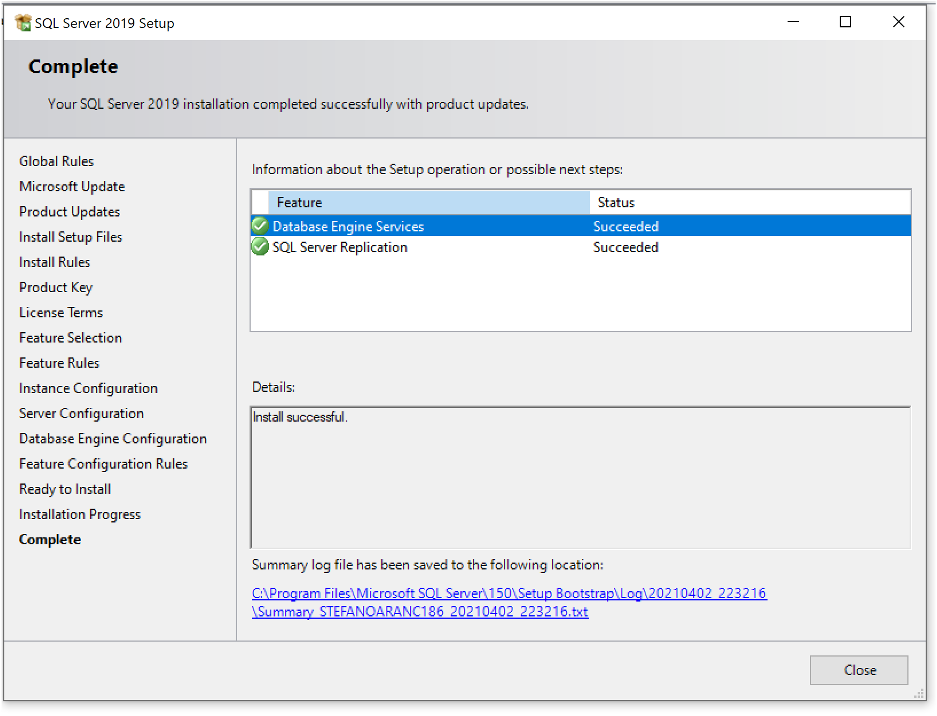Select the SQL Server Replication row
This screenshot has width=937, height=716.
coord(581,247)
